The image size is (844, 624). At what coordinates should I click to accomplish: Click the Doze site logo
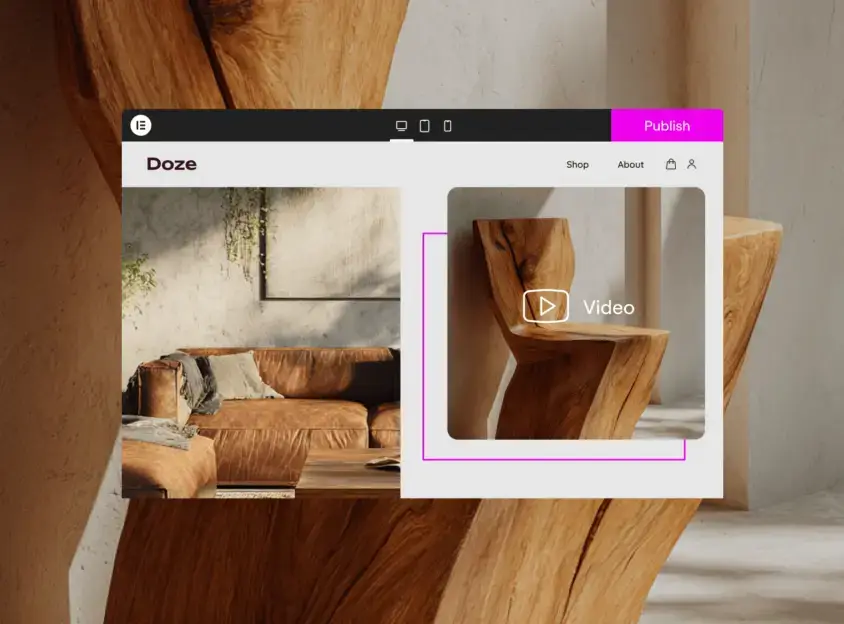[x=172, y=164]
